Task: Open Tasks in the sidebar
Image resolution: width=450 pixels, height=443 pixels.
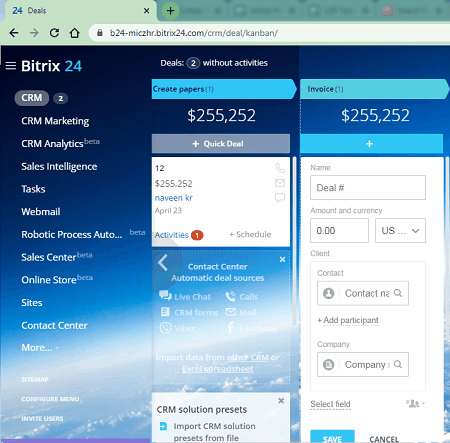Action: coord(33,189)
